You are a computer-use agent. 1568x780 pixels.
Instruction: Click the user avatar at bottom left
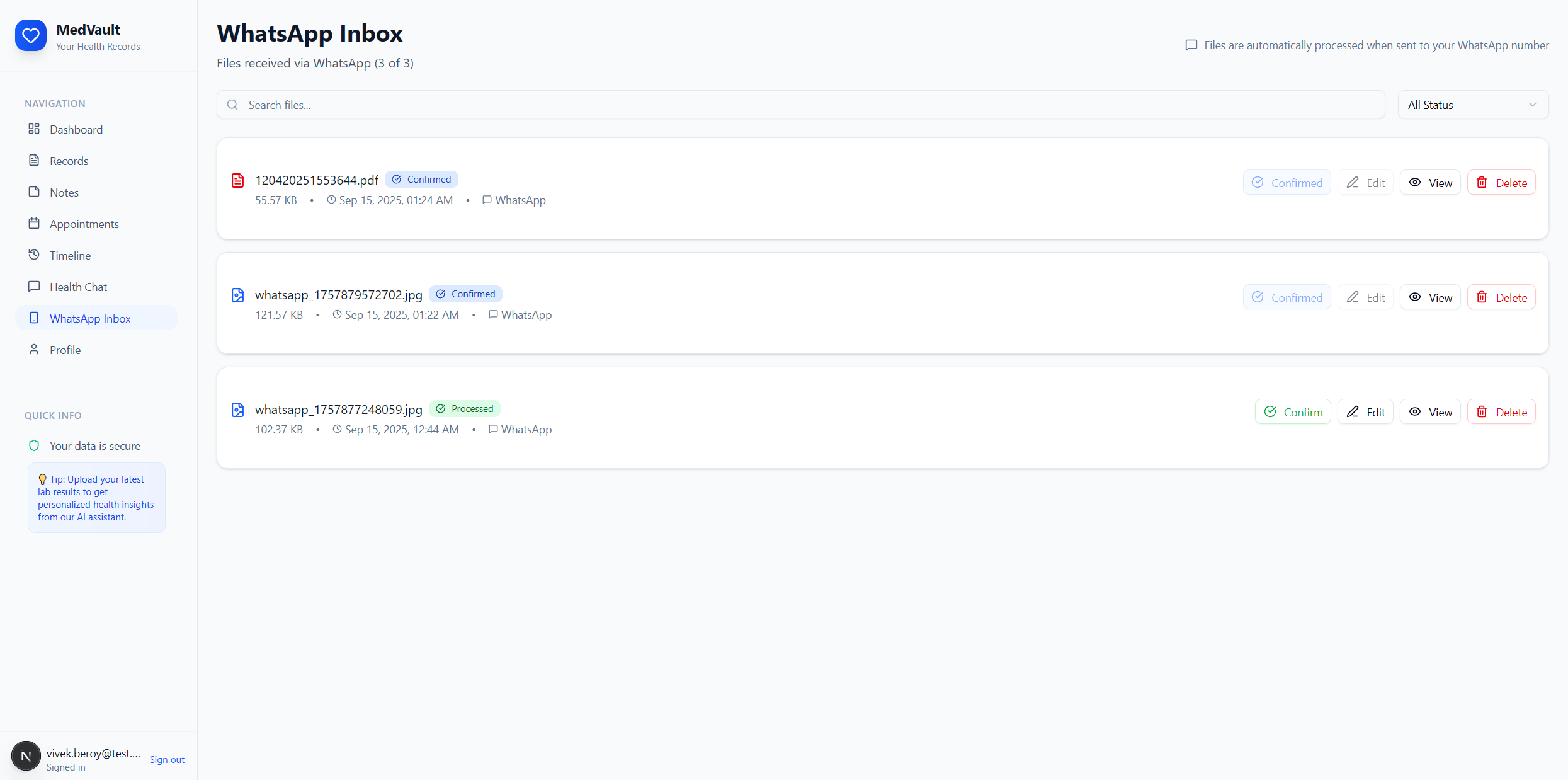[26, 756]
